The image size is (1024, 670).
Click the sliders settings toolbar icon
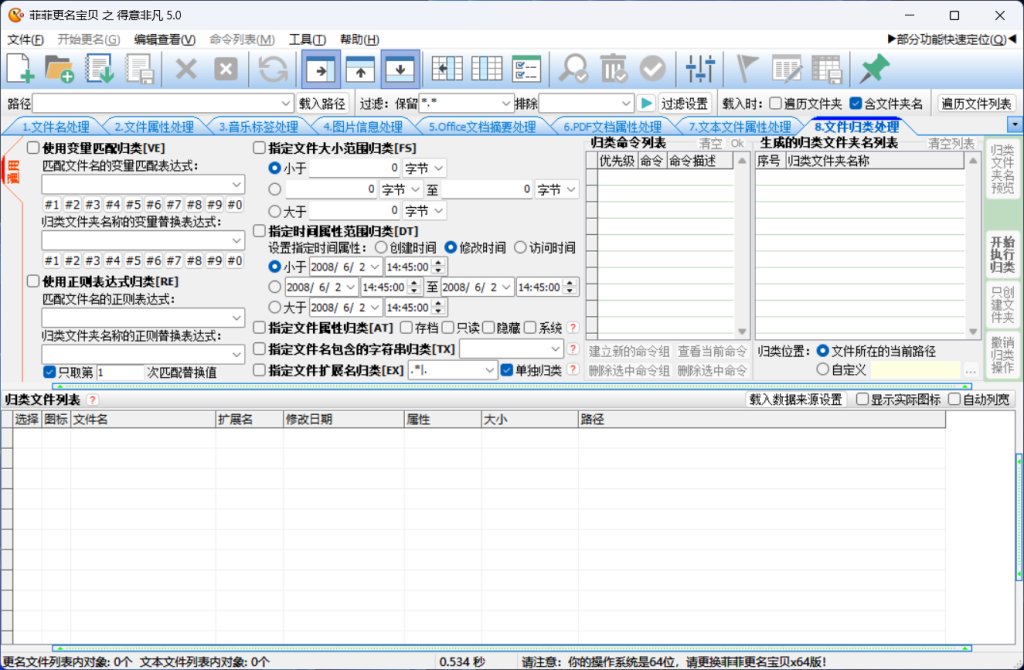coord(700,68)
